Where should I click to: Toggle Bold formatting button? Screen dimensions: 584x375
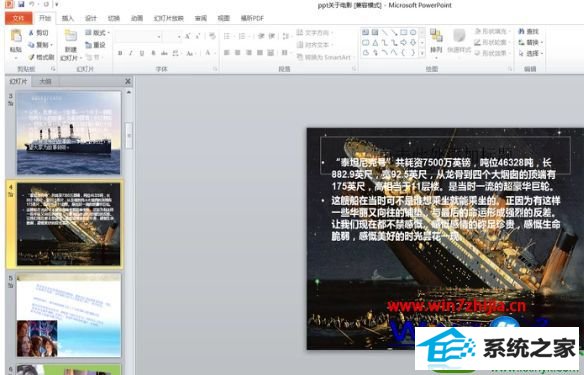click(x=120, y=54)
